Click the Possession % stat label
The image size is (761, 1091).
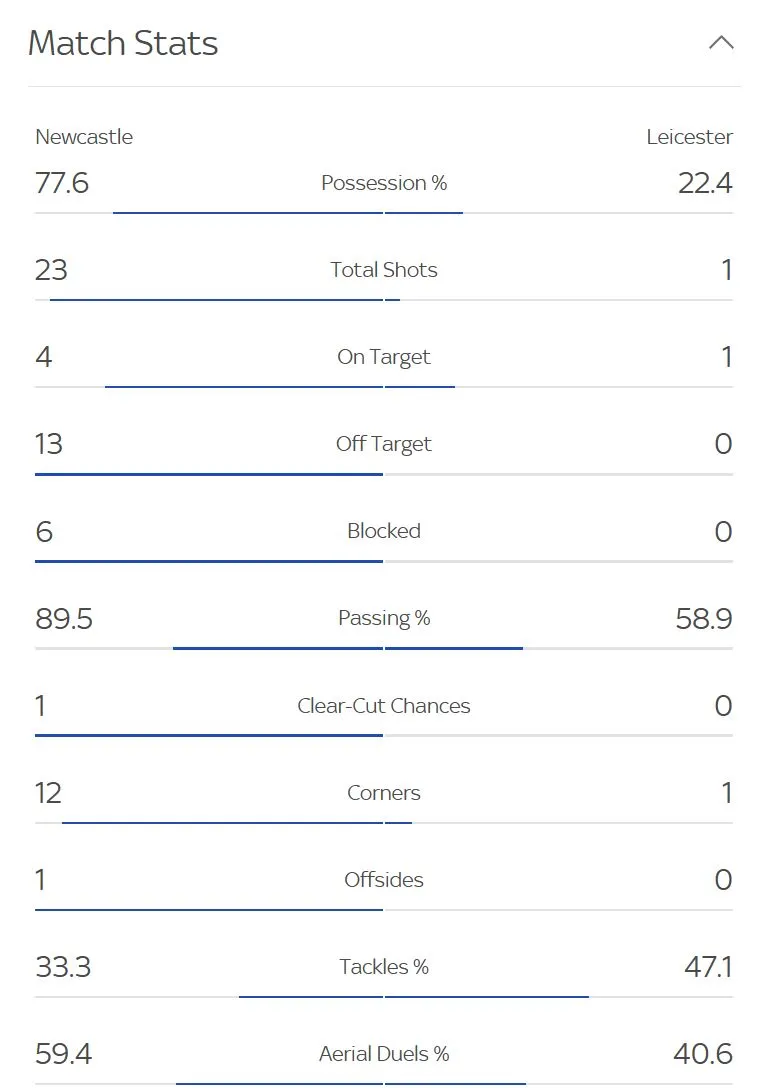(x=384, y=183)
